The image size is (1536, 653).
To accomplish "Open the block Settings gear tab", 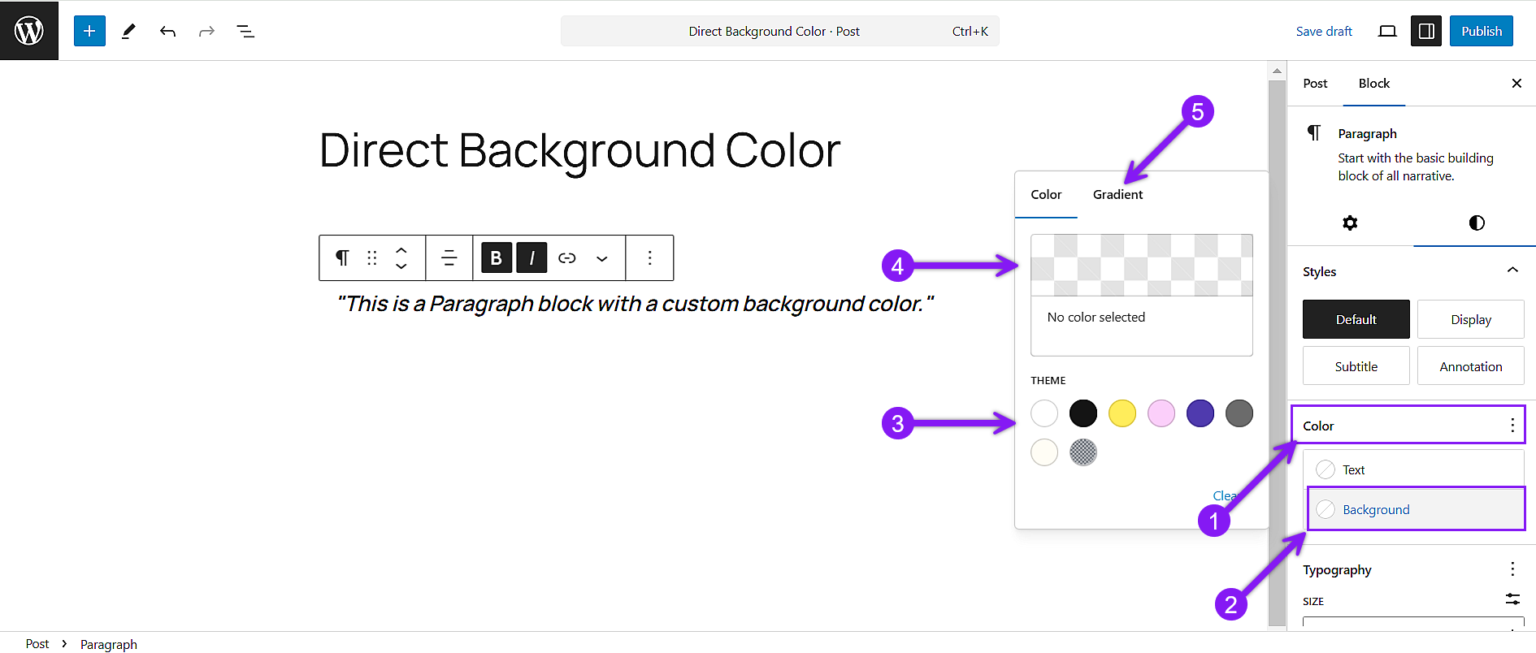I will (x=1350, y=222).
